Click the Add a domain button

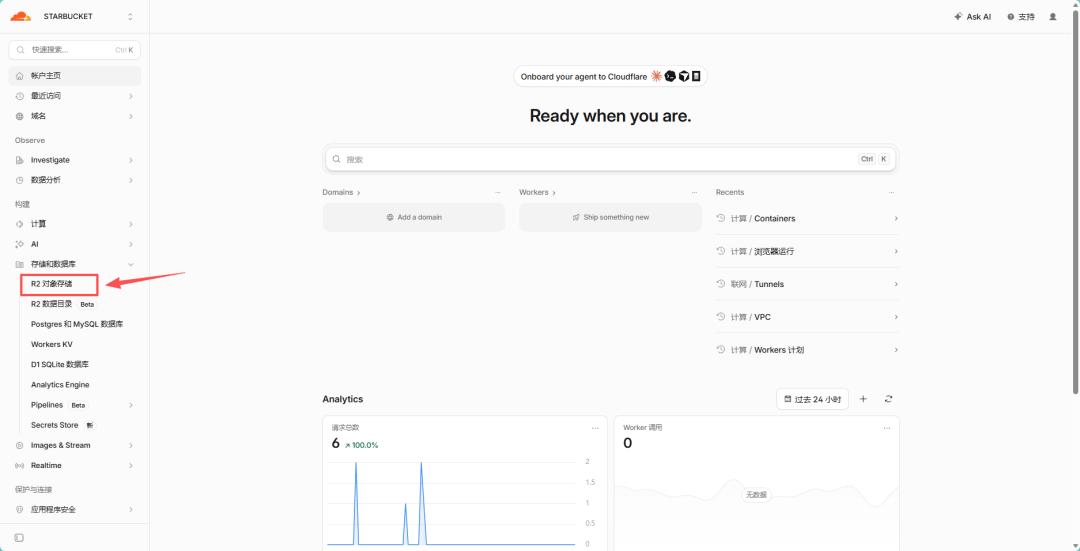click(x=414, y=217)
